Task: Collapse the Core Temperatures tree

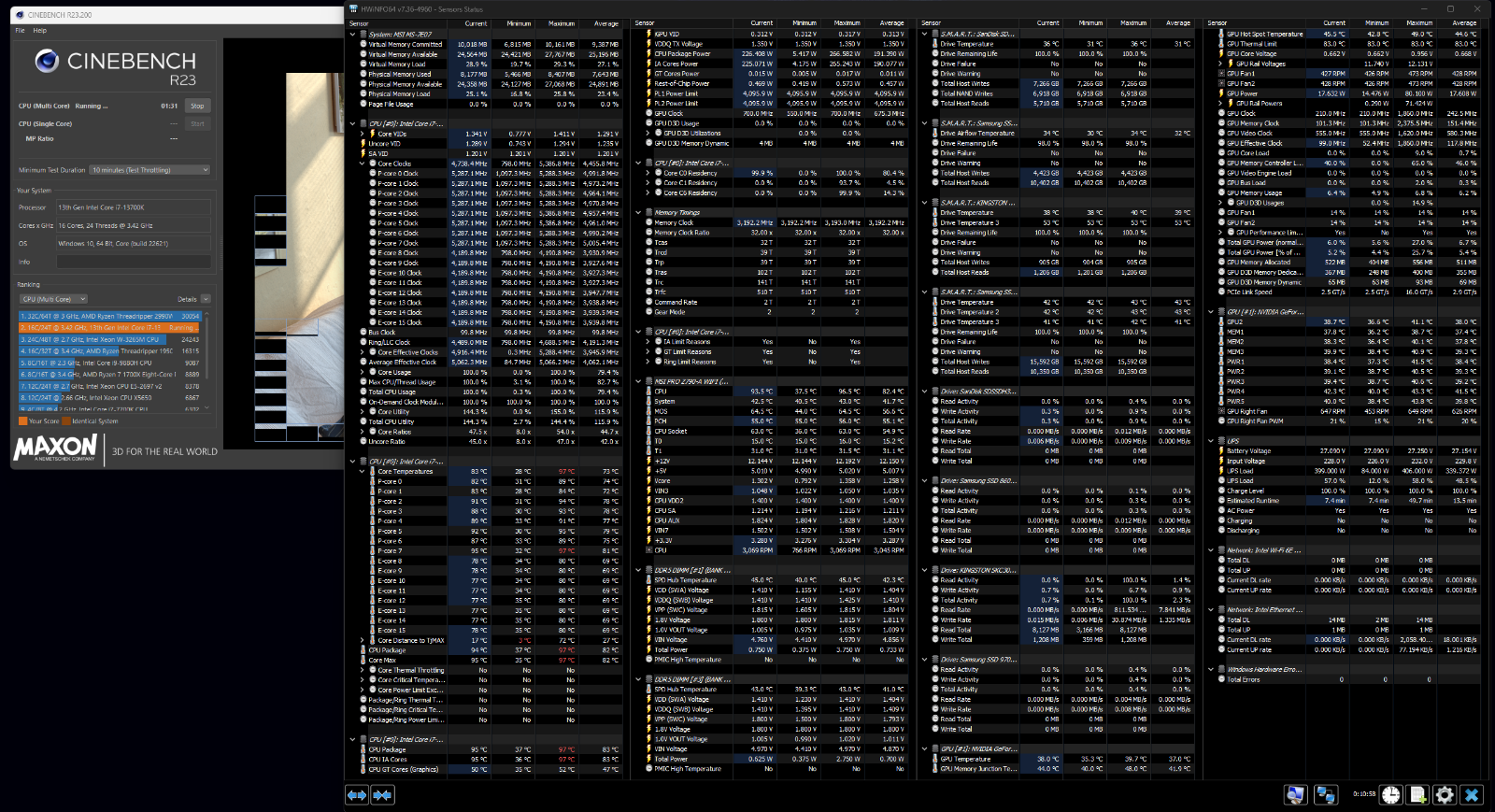Action: coord(363,472)
